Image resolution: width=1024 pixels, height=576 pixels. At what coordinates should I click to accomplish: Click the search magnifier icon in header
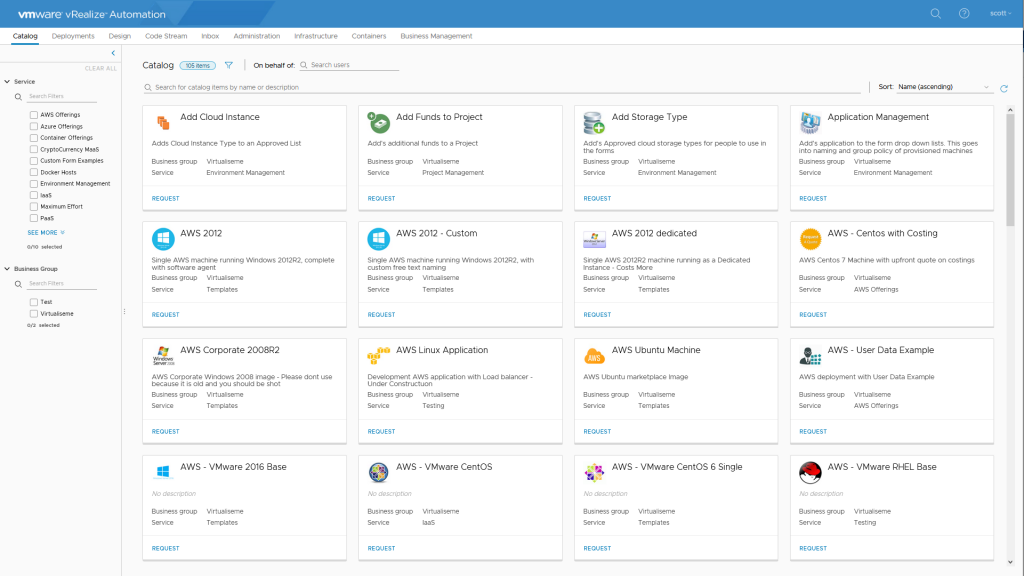point(935,13)
